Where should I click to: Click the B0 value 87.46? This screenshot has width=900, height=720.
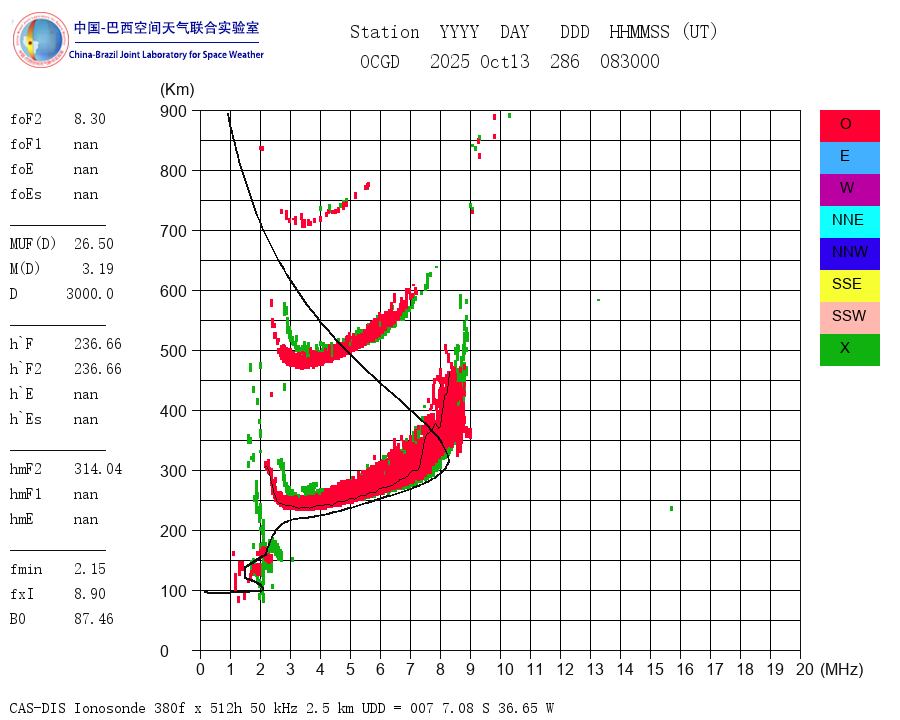tap(94, 618)
